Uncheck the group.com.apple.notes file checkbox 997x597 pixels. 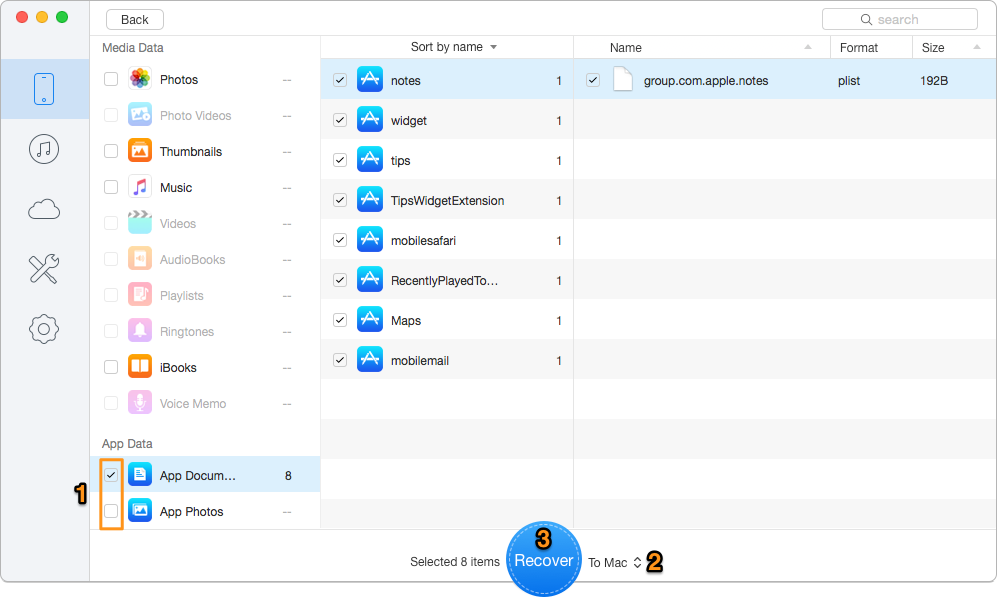coord(593,80)
